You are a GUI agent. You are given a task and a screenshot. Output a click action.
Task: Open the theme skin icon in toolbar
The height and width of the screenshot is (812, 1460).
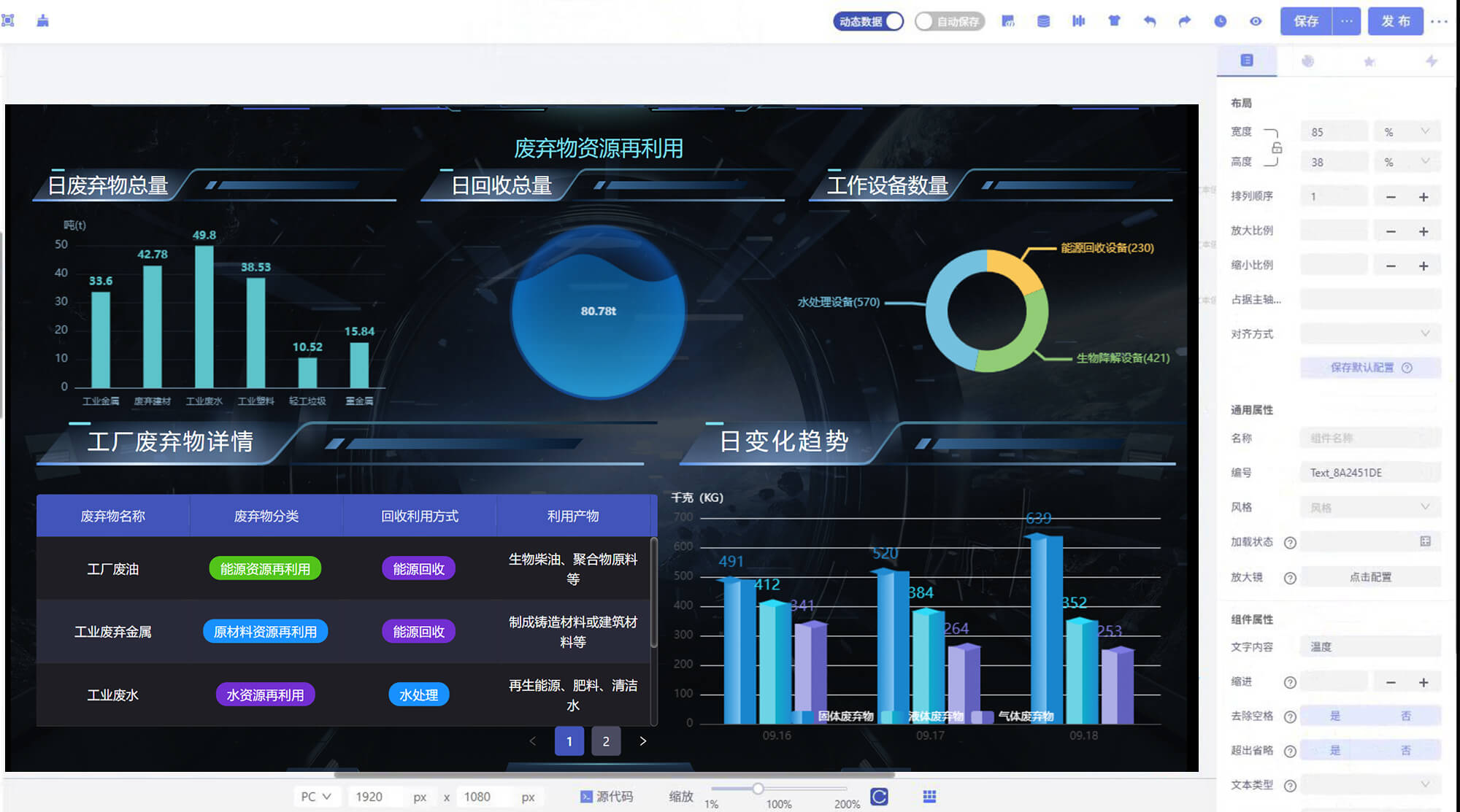coord(1114,21)
